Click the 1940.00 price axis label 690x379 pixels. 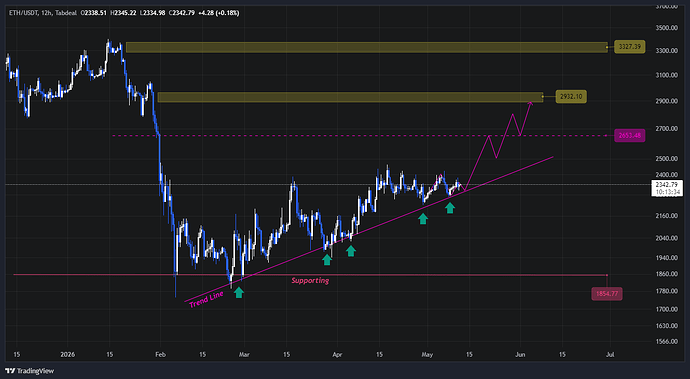pos(667,258)
